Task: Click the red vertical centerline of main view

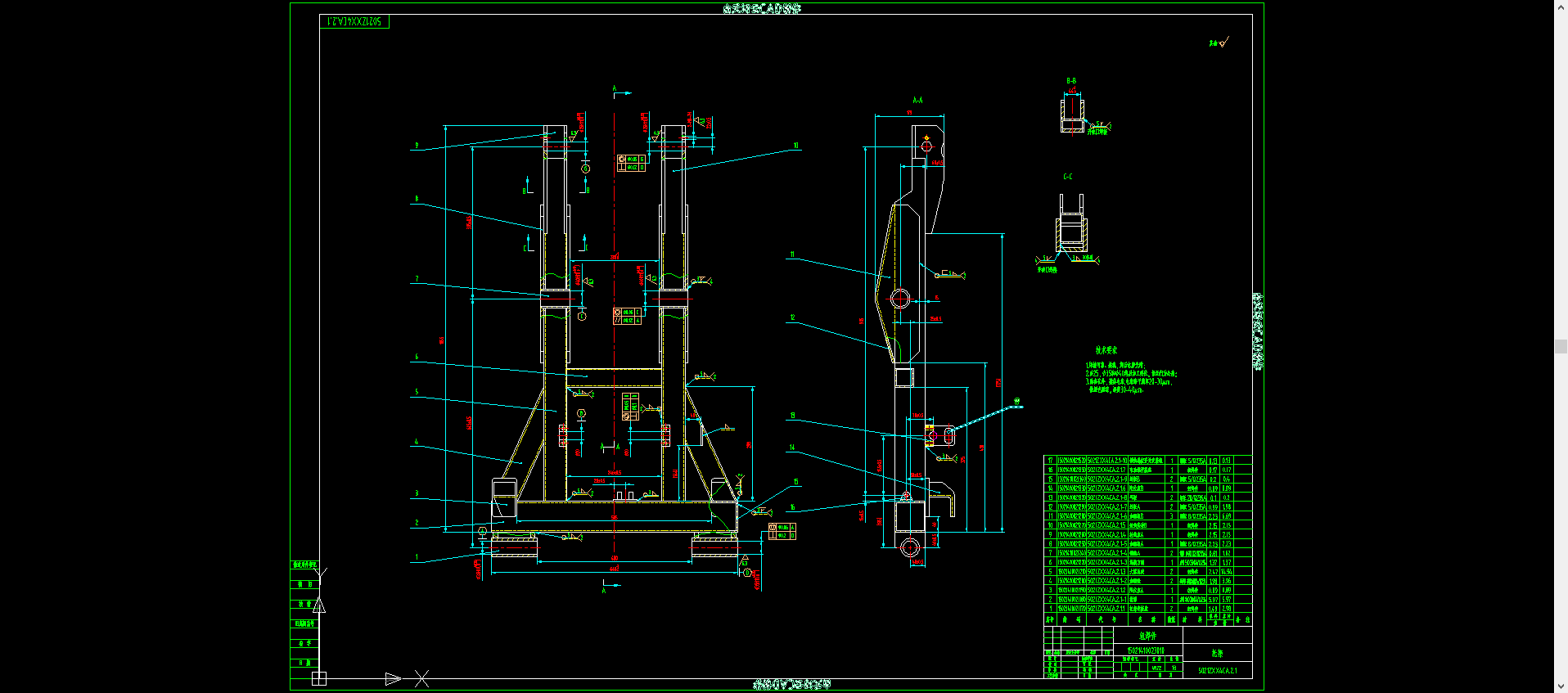Action: coord(615,327)
